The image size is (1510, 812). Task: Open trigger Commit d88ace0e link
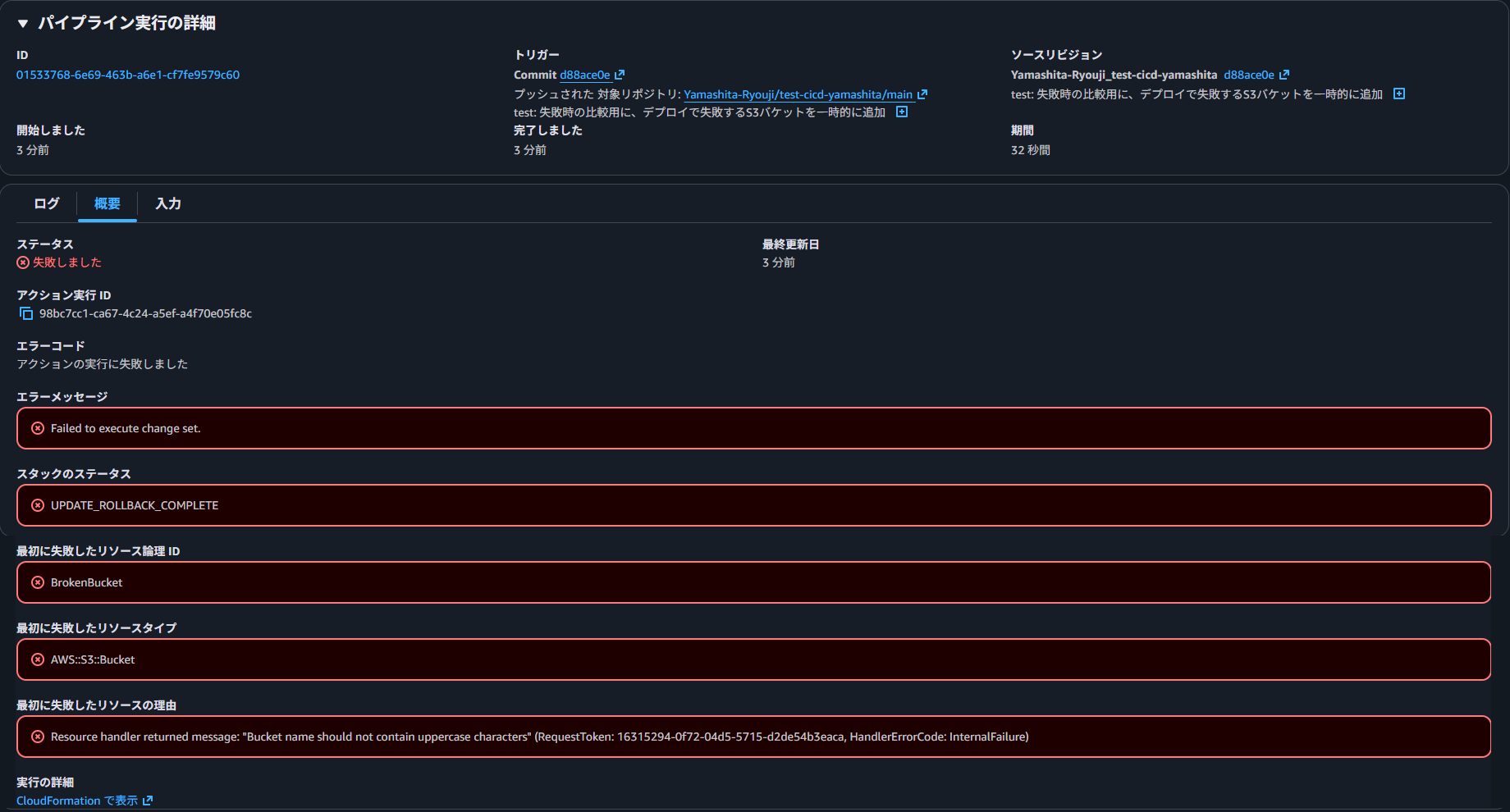585,75
